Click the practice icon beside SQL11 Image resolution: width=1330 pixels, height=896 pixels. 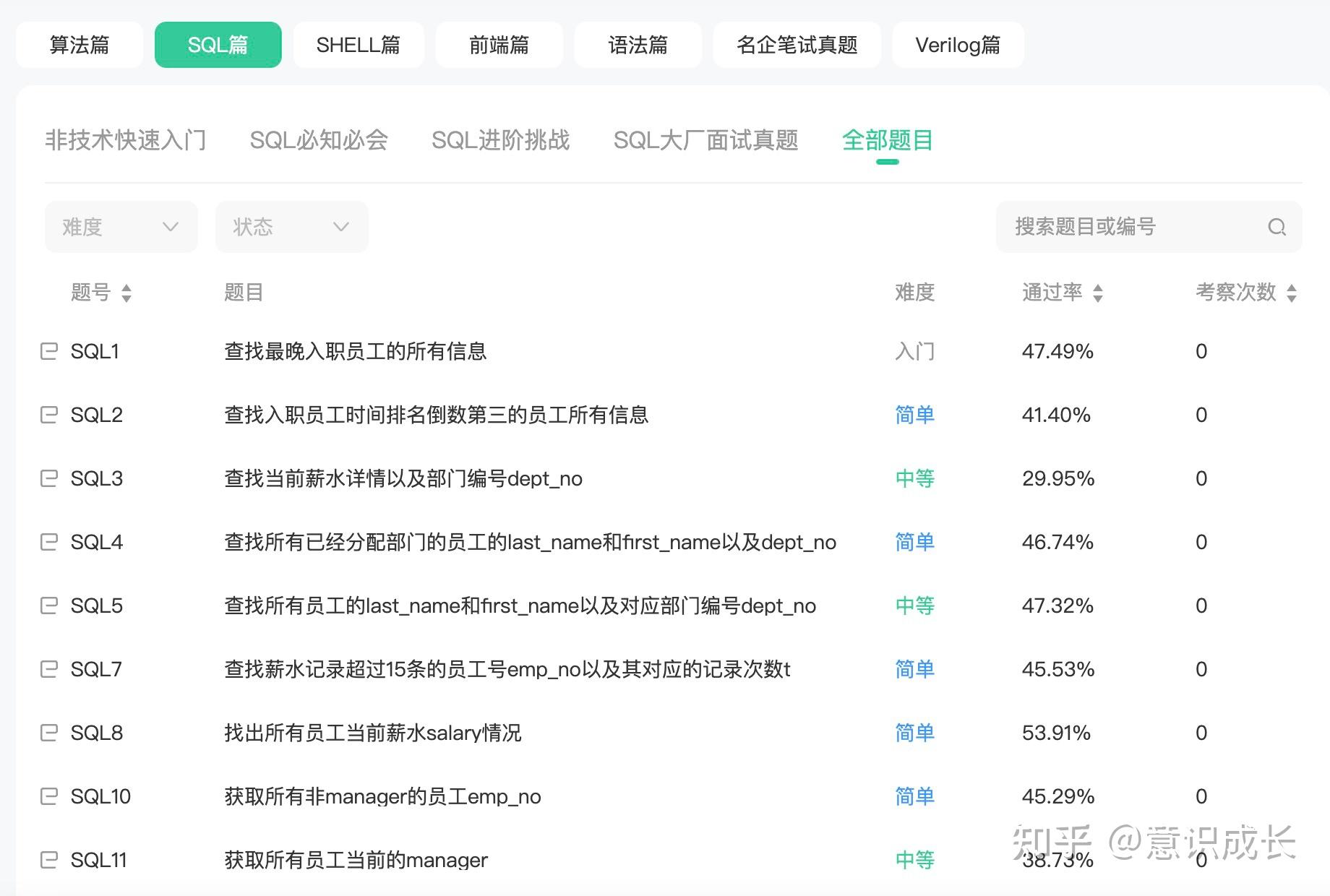[x=48, y=860]
